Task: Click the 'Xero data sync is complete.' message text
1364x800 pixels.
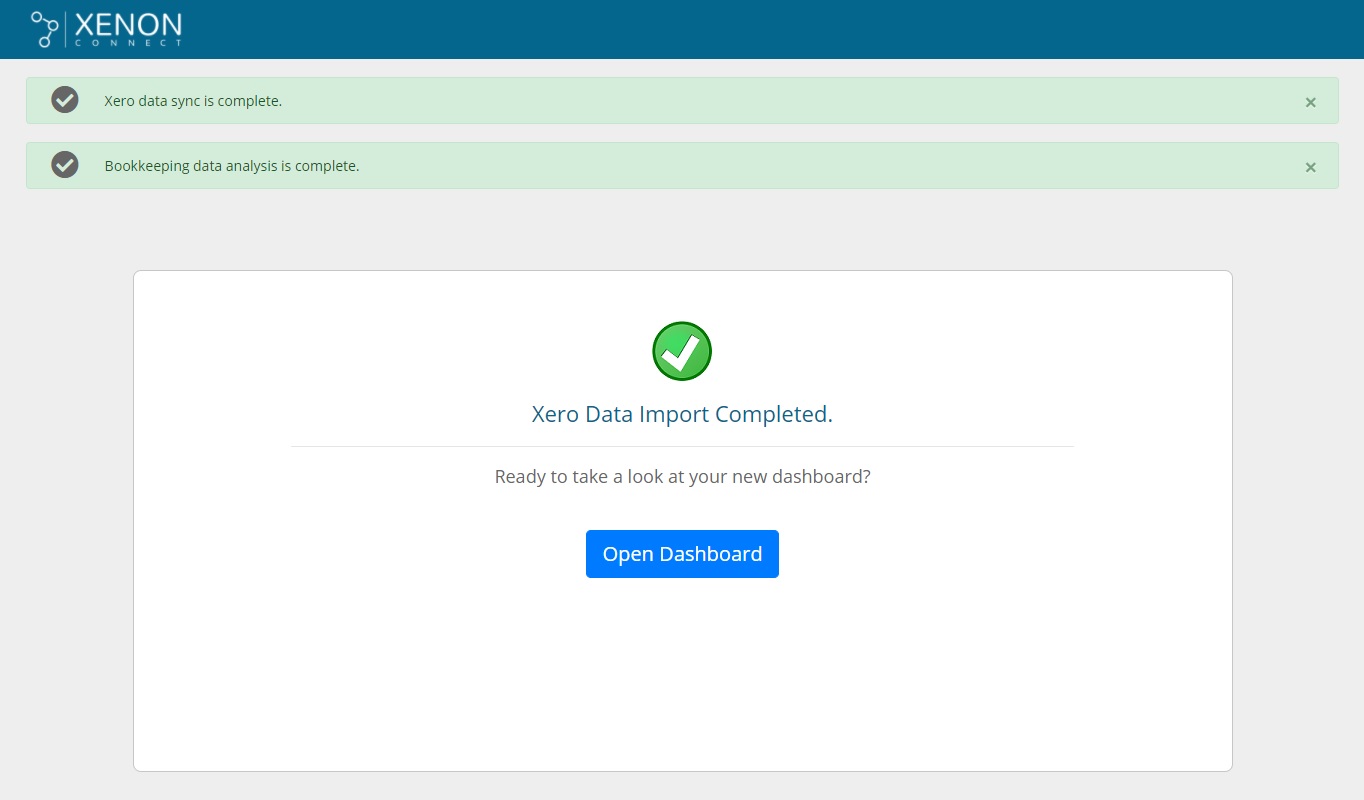Action: point(193,101)
